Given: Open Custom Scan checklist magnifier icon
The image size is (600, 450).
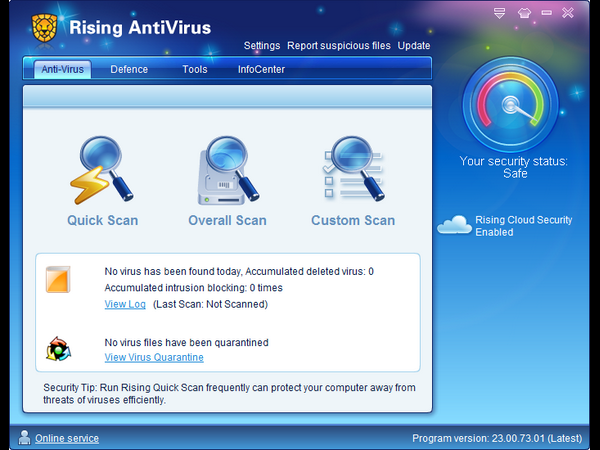Looking at the screenshot, I should [x=353, y=168].
